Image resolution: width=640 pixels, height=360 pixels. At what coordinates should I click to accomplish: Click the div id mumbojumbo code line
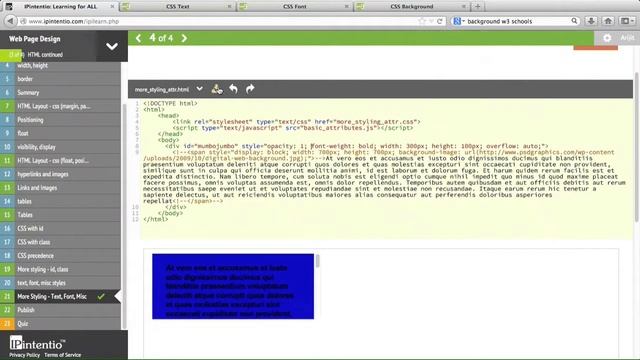point(356,146)
